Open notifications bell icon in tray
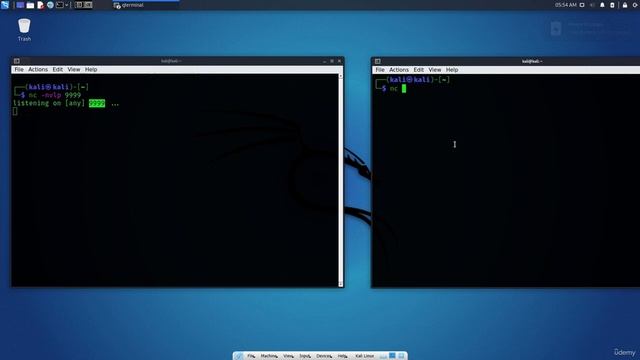 (x=602, y=5)
